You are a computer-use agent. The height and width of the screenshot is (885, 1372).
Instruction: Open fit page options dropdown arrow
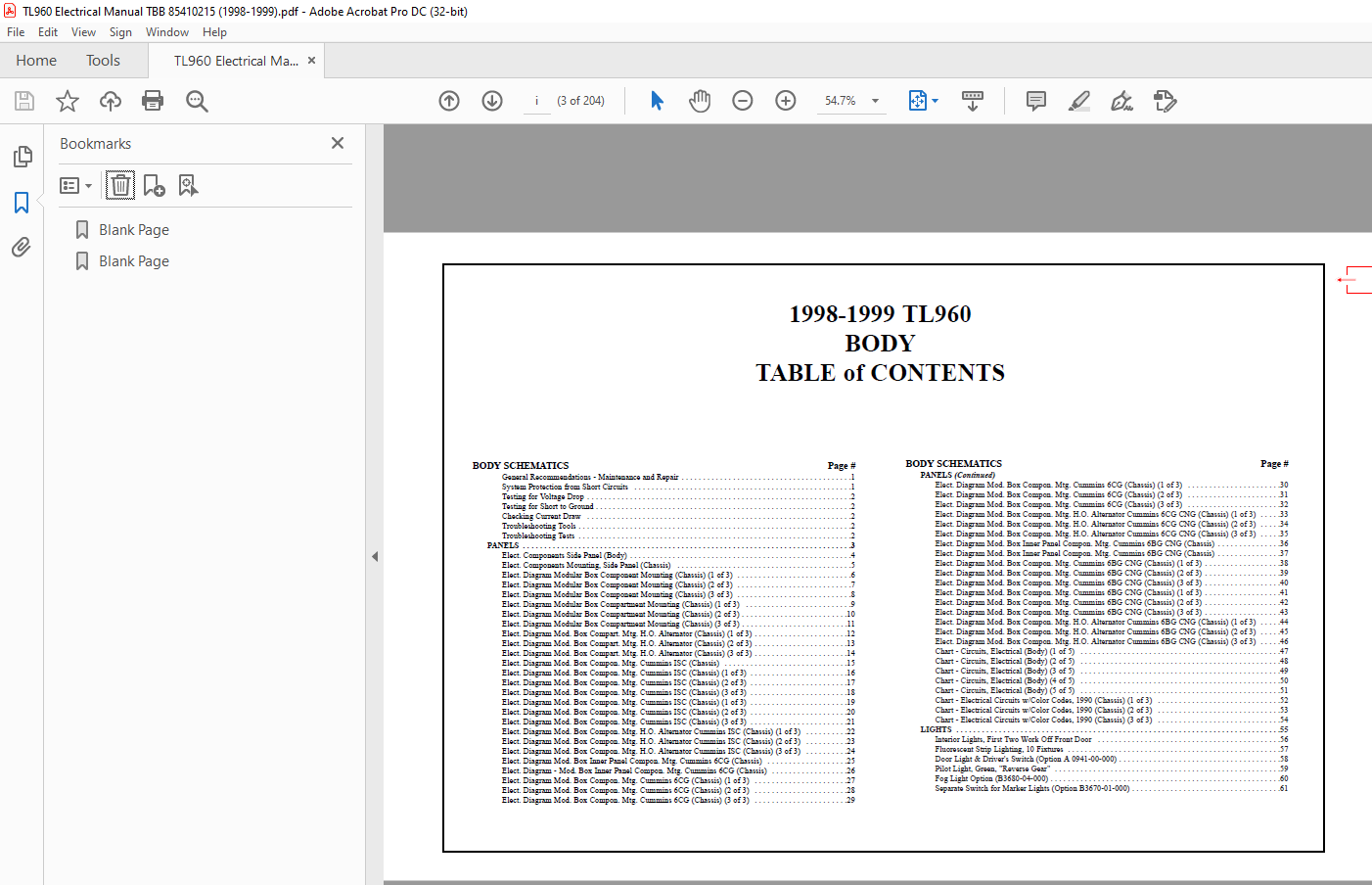click(x=936, y=101)
